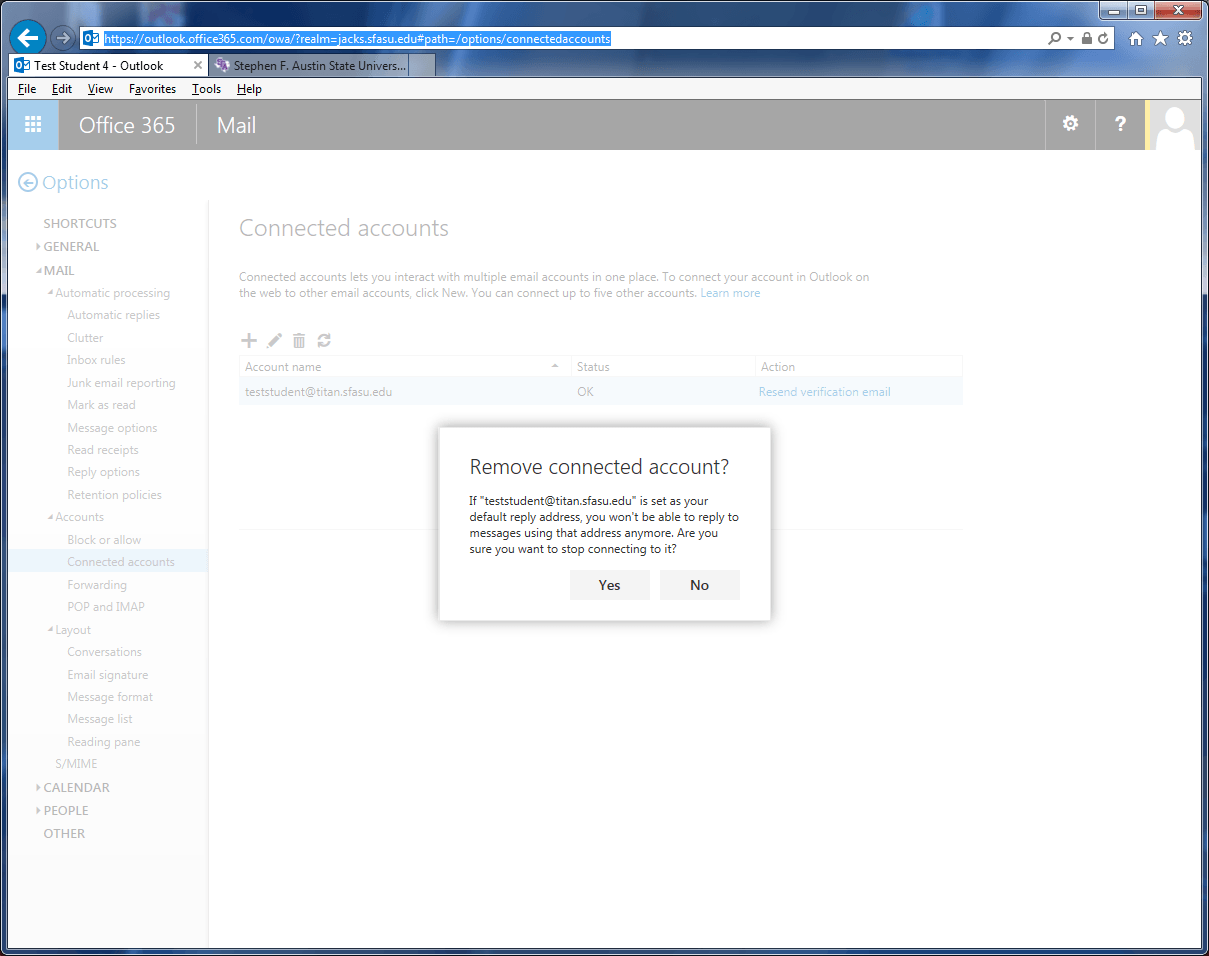Open the Favorites menu
The height and width of the screenshot is (956, 1209).
tap(152, 89)
